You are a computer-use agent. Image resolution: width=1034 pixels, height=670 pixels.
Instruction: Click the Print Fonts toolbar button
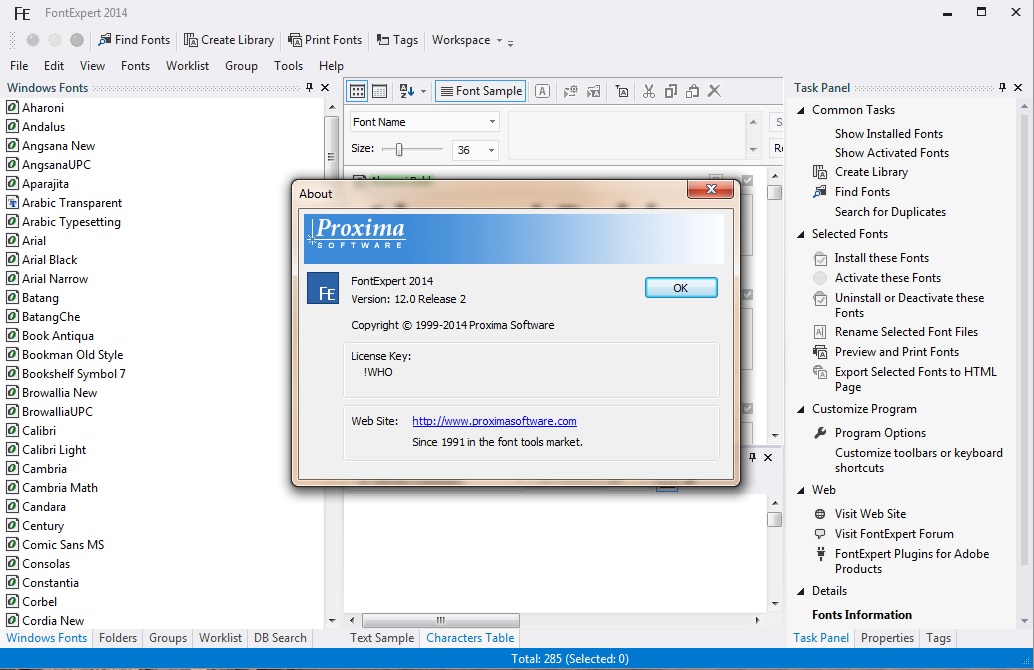[x=325, y=40]
